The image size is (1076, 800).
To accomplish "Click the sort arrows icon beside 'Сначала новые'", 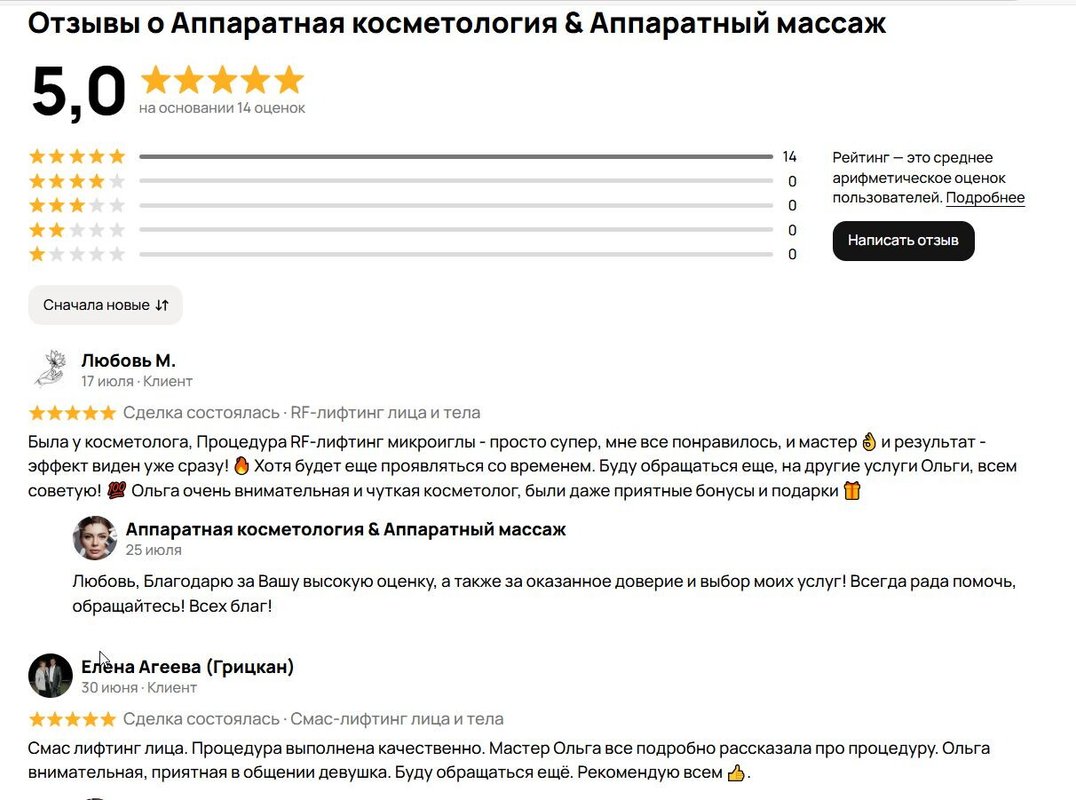I will 162,305.
